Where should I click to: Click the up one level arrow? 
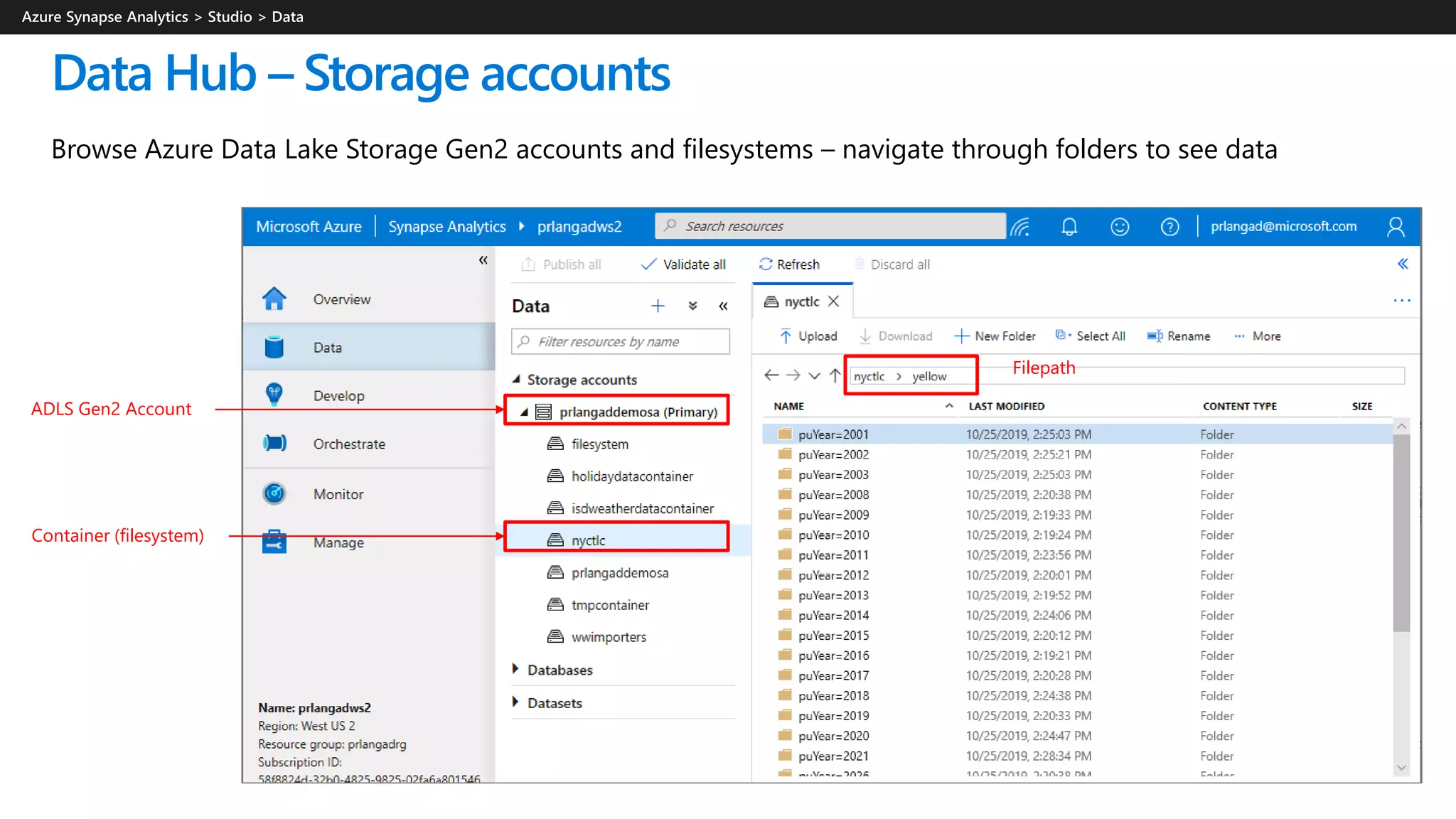835,375
